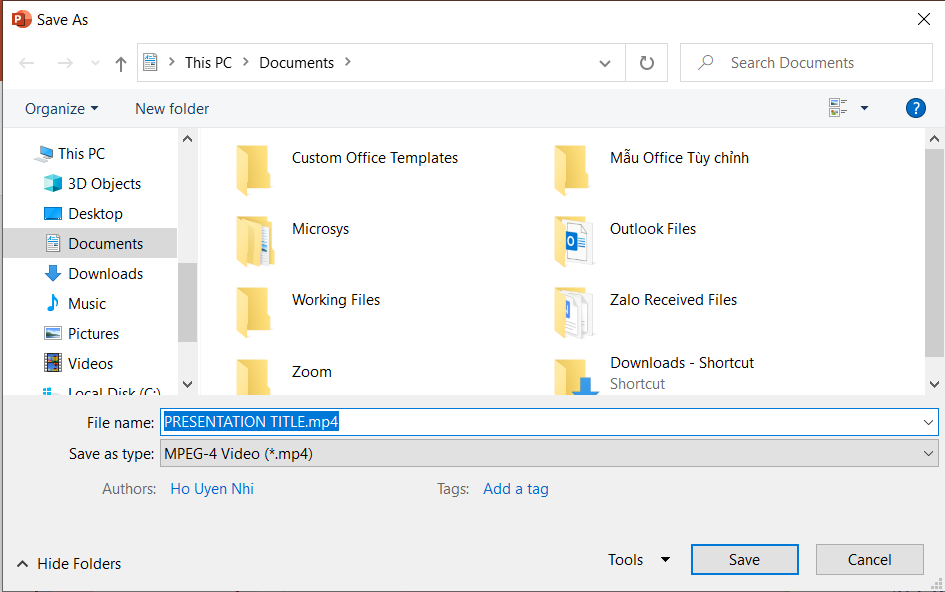This screenshot has height=592, width=945.
Task: Open the Organize dropdown menu
Action: tap(62, 108)
